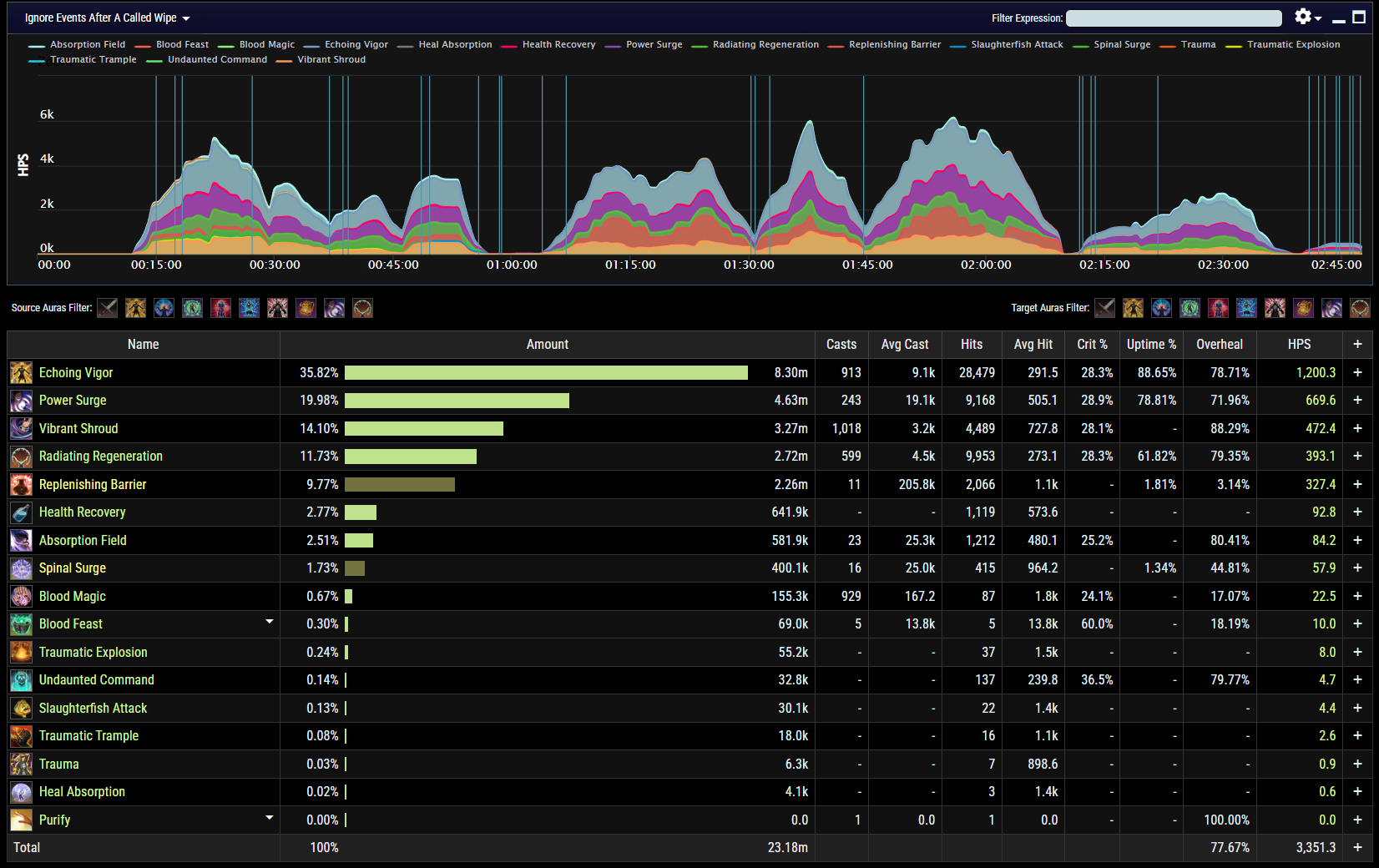
Task: Open Ignore Events After A Called Wipe dropdown
Action: [x=108, y=18]
